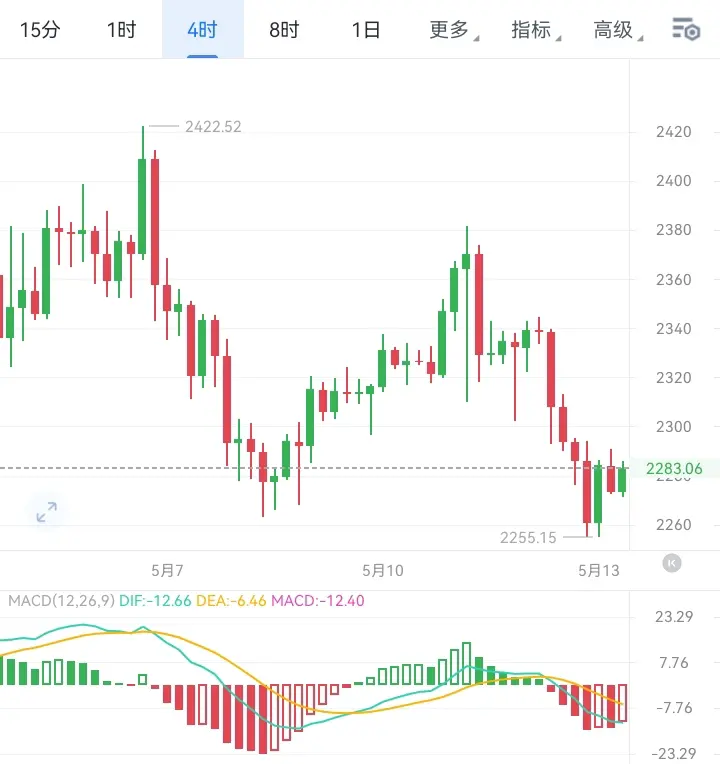The height and width of the screenshot is (764, 720).
Task: Click the MACD:-12.40 value
Action: click(x=318, y=600)
